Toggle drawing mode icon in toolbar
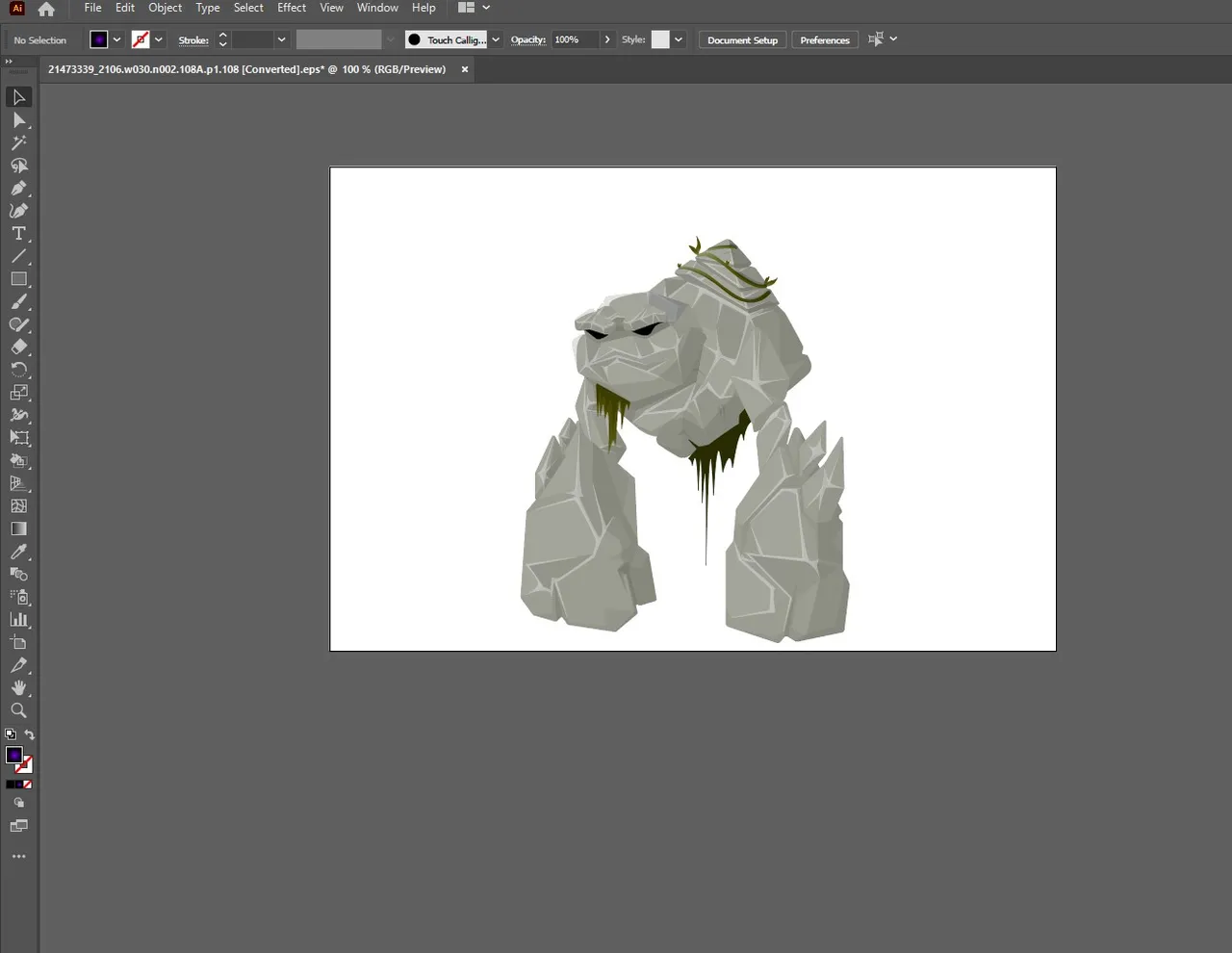Image resolution: width=1232 pixels, height=953 pixels. (18, 803)
